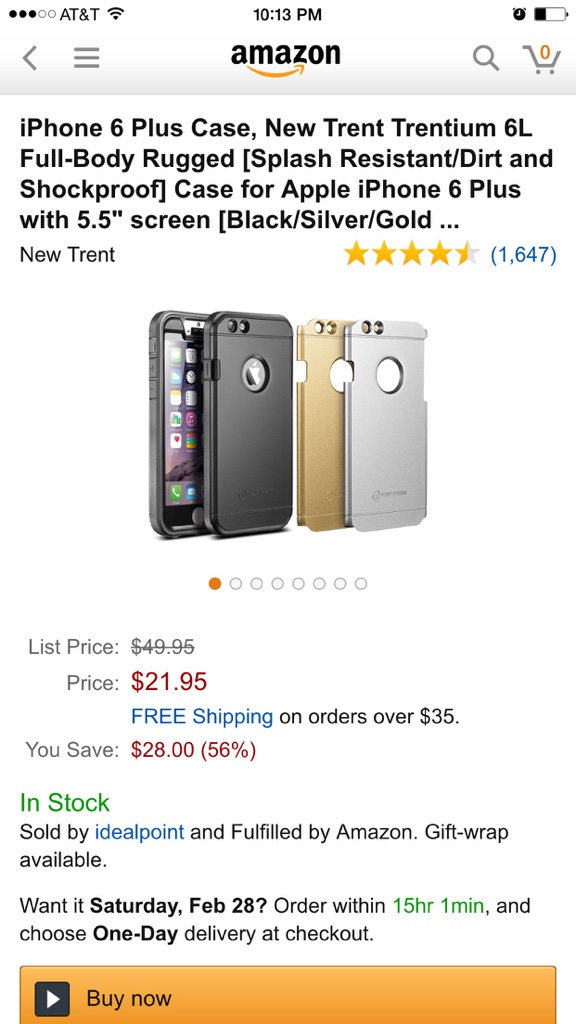Viewport: 576px width, 1024px height.
Task: Select the second image pagination dot
Action: coord(236,583)
